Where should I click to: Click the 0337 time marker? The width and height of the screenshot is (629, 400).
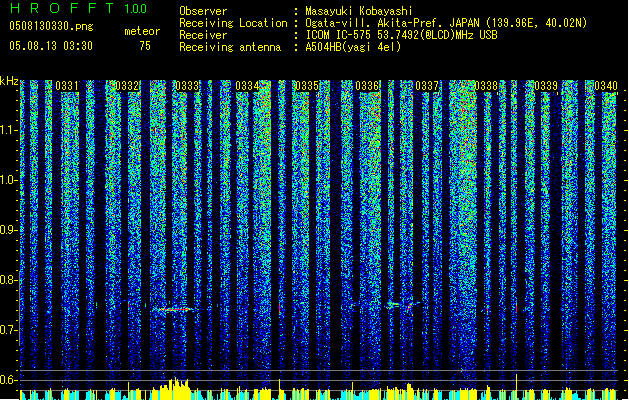click(x=427, y=86)
